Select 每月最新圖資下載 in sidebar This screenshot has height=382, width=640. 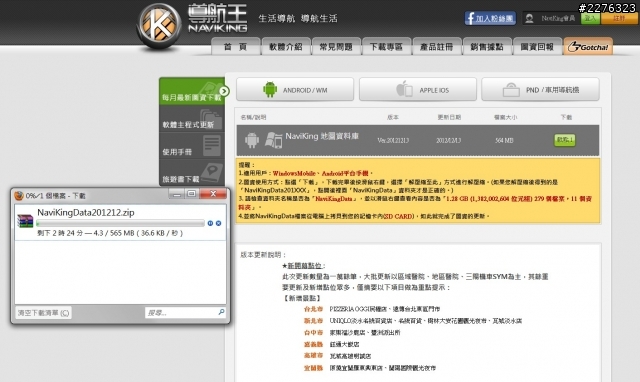coord(191,91)
